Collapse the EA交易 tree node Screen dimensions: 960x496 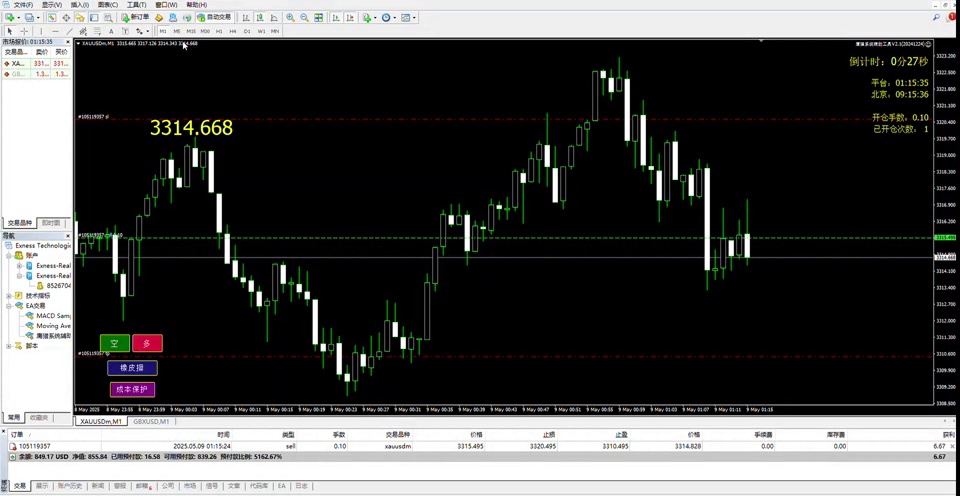[10, 305]
